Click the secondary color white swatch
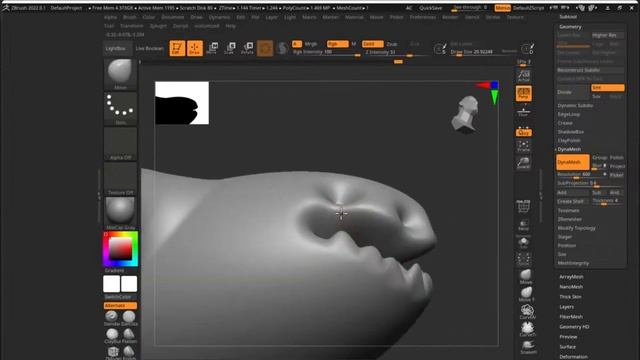This screenshot has width=640, height=360. click(x=111, y=284)
